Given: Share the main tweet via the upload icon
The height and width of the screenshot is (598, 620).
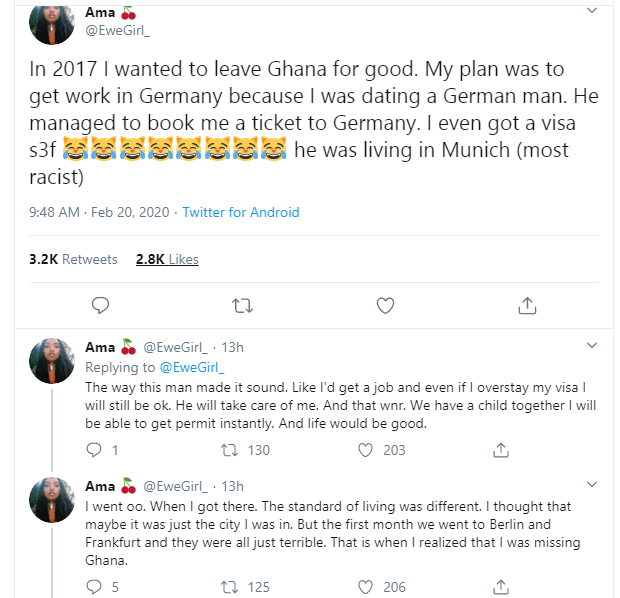Looking at the screenshot, I should click(x=527, y=305).
